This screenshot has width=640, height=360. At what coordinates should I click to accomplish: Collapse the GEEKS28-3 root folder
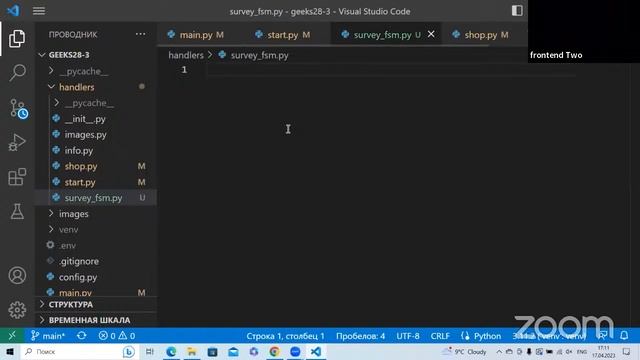[96, 55]
